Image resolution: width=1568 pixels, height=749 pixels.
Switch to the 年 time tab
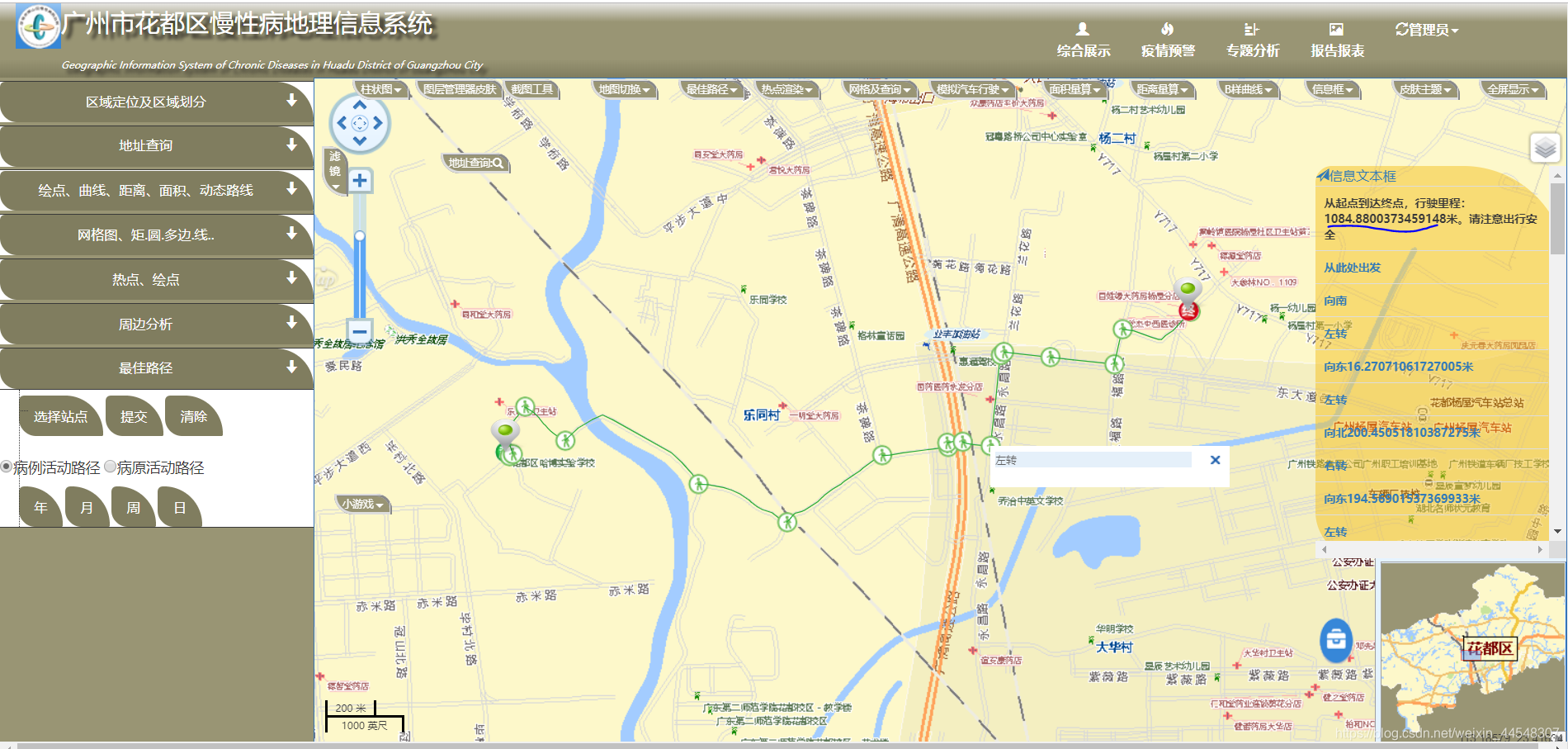tap(40, 507)
